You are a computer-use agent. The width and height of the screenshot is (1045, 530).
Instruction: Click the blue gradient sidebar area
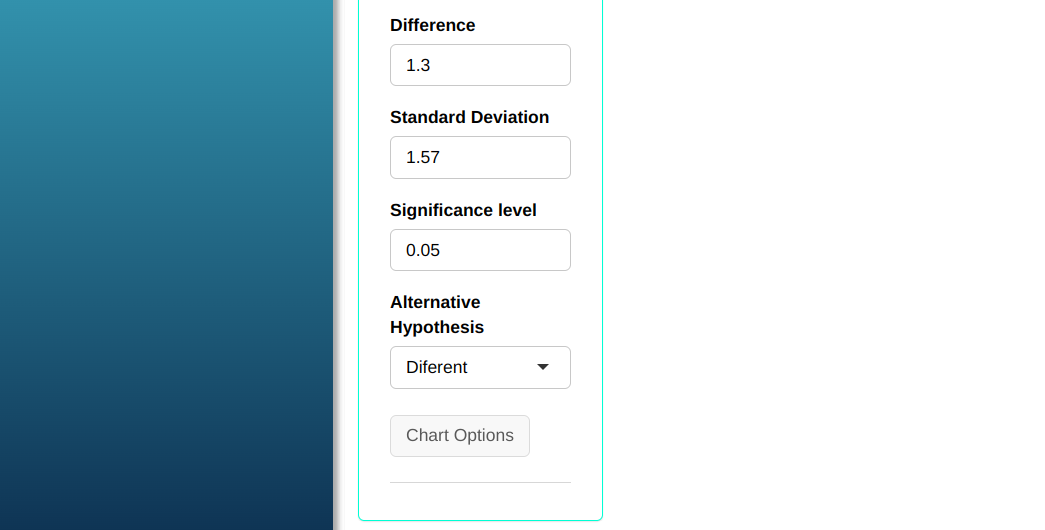(x=166, y=265)
